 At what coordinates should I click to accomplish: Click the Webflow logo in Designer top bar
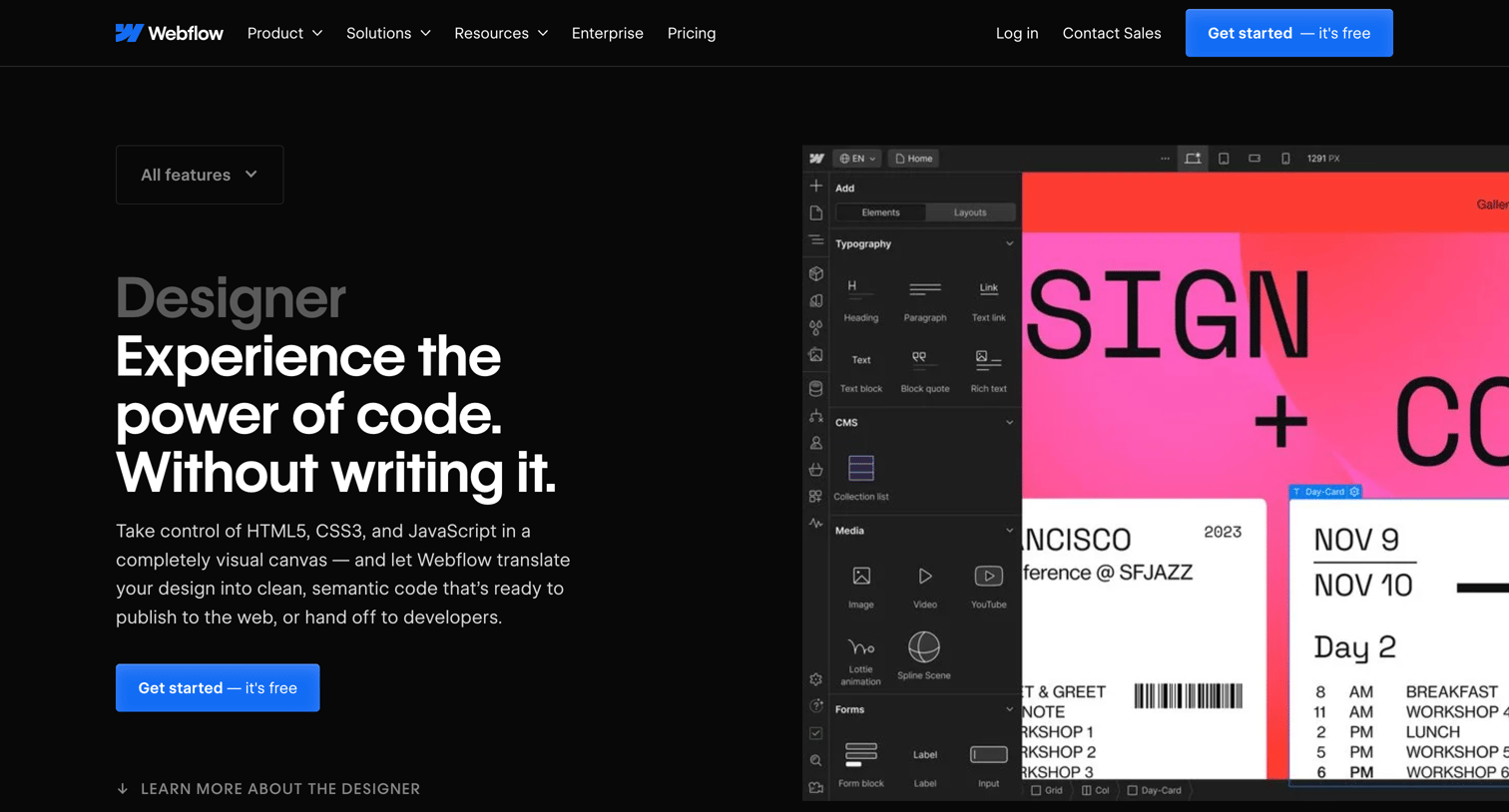(x=816, y=159)
